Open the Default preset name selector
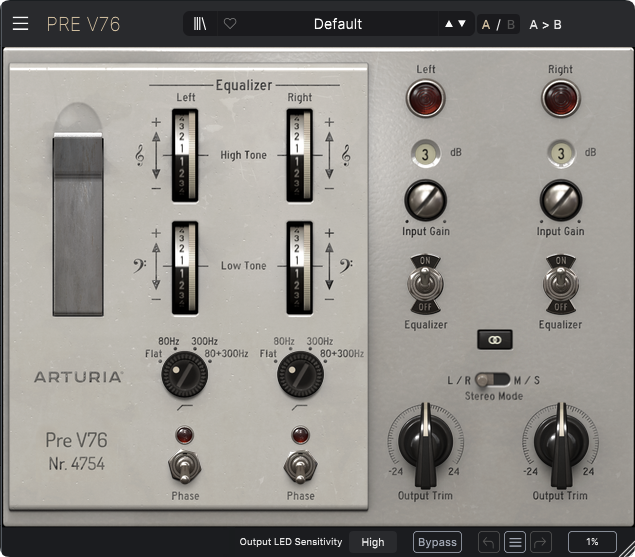The width and height of the screenshot is (635, 557). [338, 24]
